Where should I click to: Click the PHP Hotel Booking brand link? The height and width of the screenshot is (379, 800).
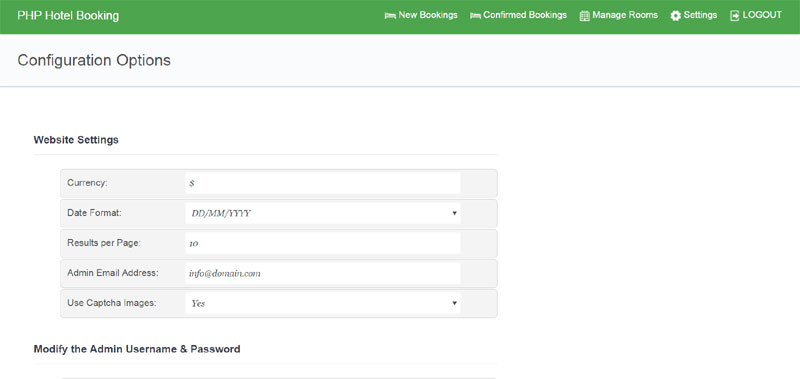tap(68, 16)
